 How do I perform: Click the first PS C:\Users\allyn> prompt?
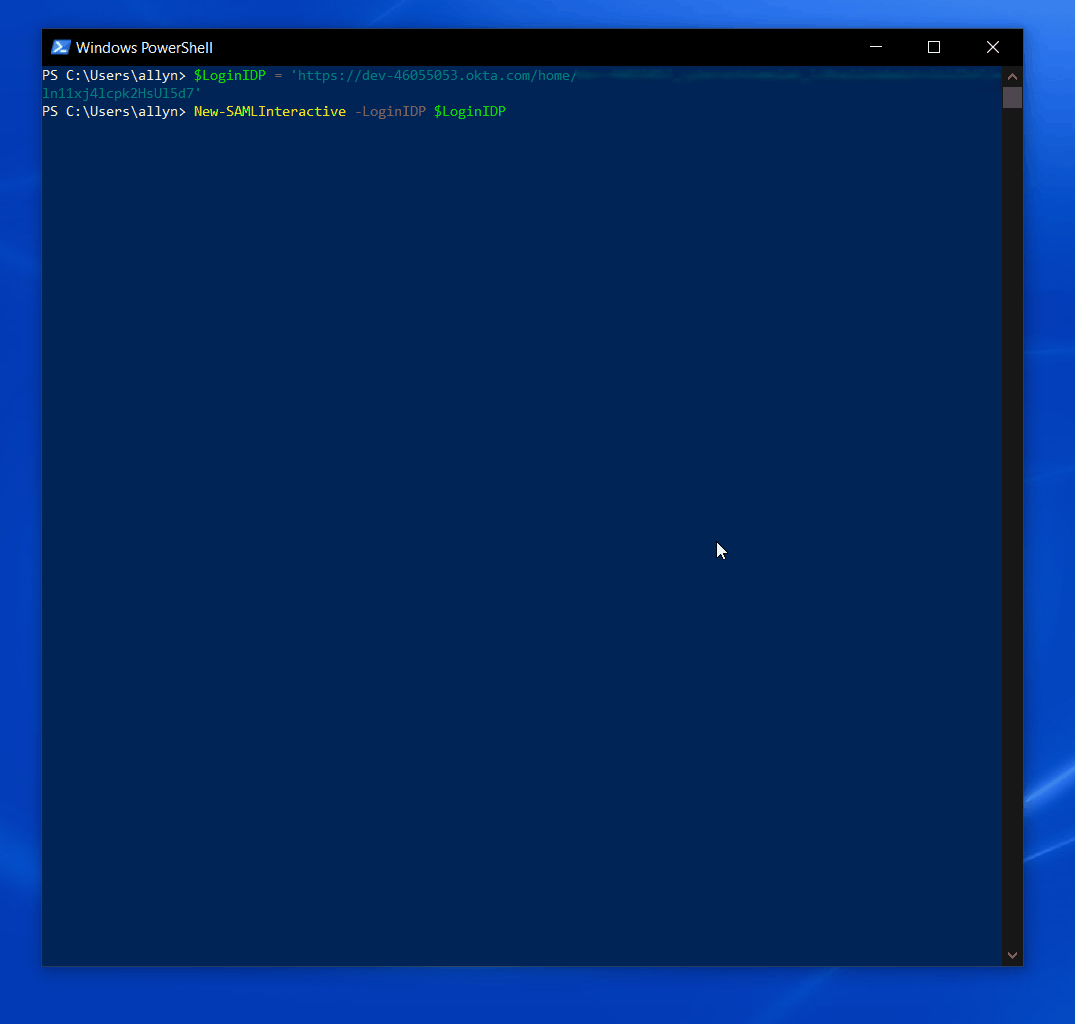[x=114, y=75]
